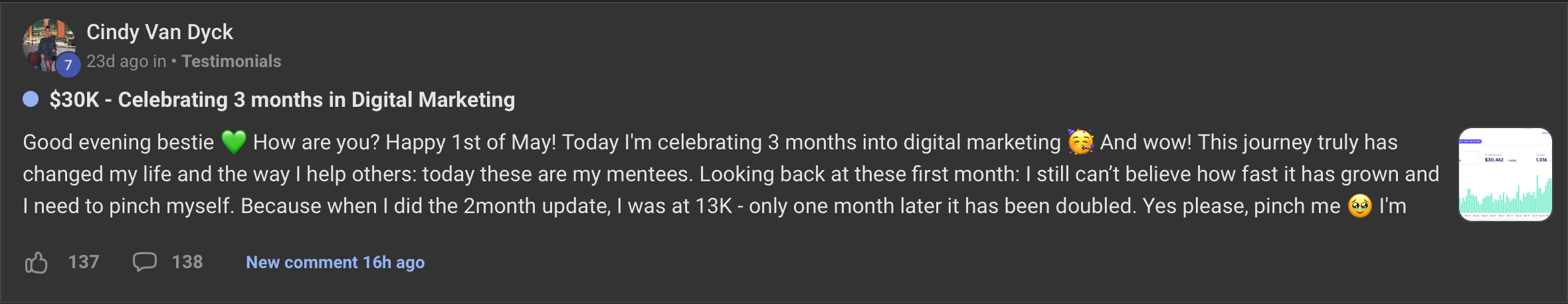
Task: Open the Cindy Van Dyck author name
Action: 159,32
